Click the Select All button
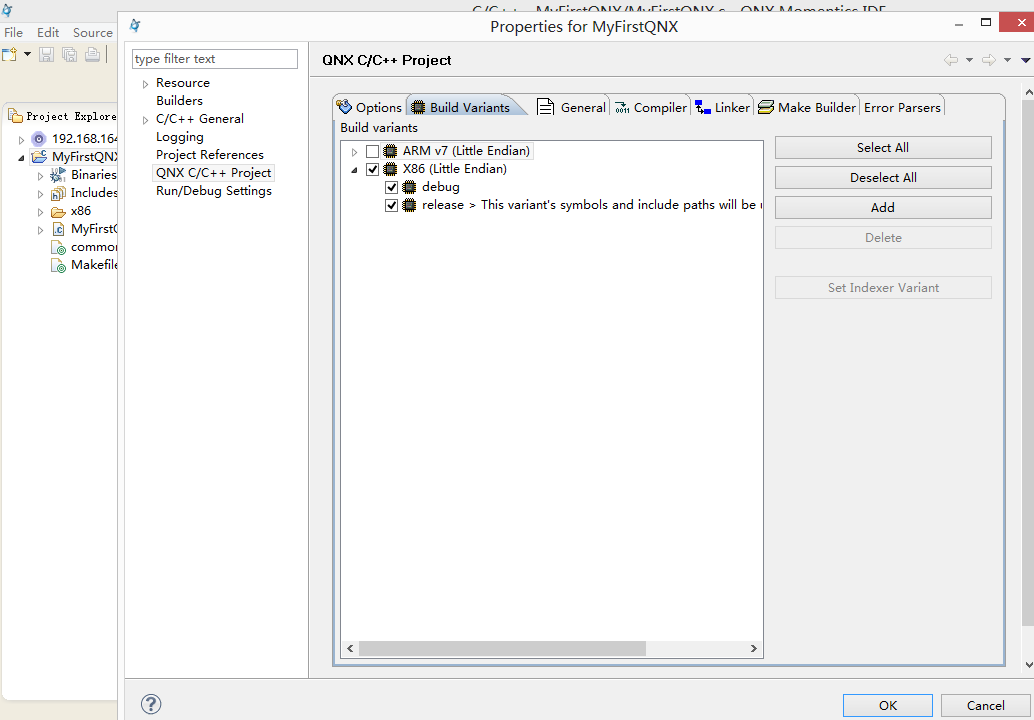 click(x=883, y=148)
